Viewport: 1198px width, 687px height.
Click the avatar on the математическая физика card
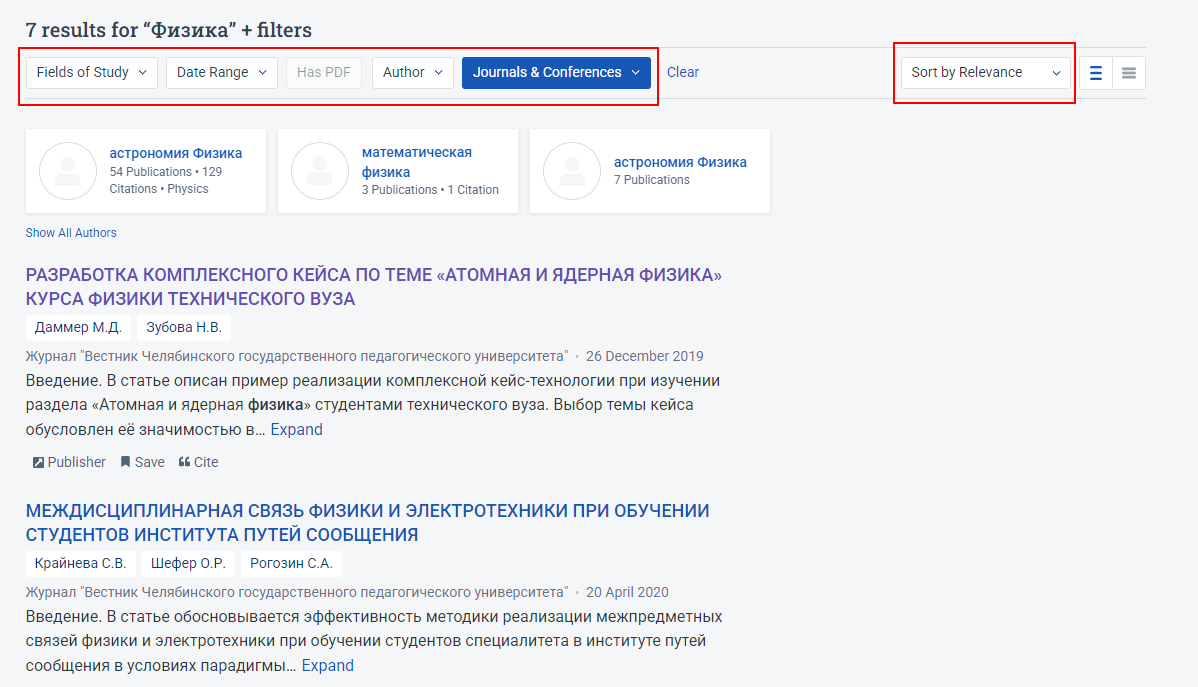coord(320,170)
